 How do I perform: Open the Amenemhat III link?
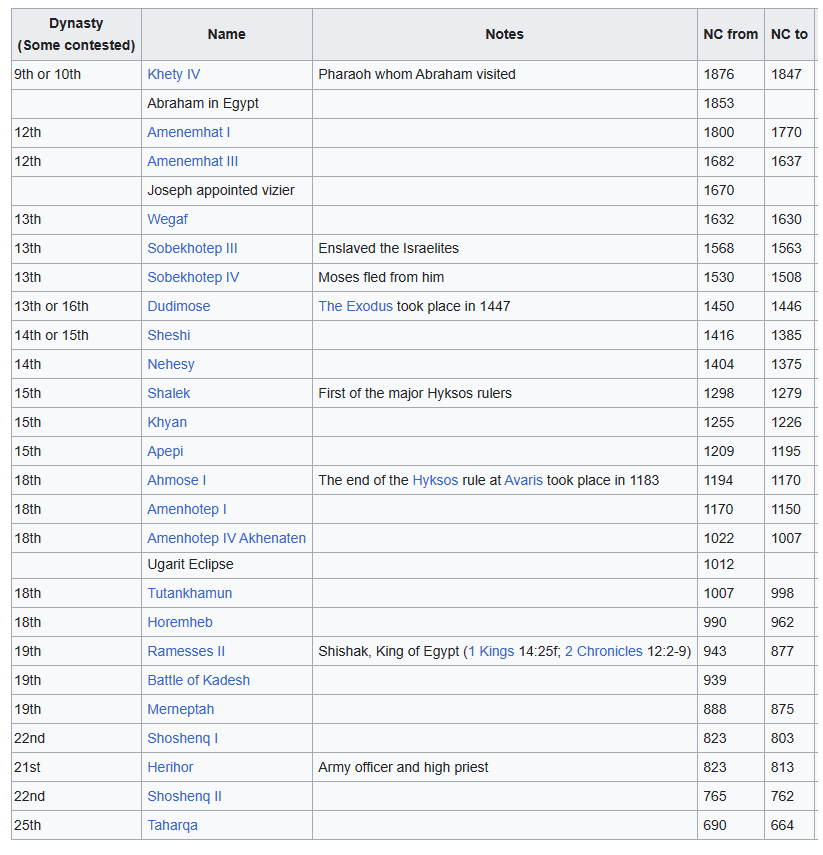pyautogui.click(x=193, y=161)
